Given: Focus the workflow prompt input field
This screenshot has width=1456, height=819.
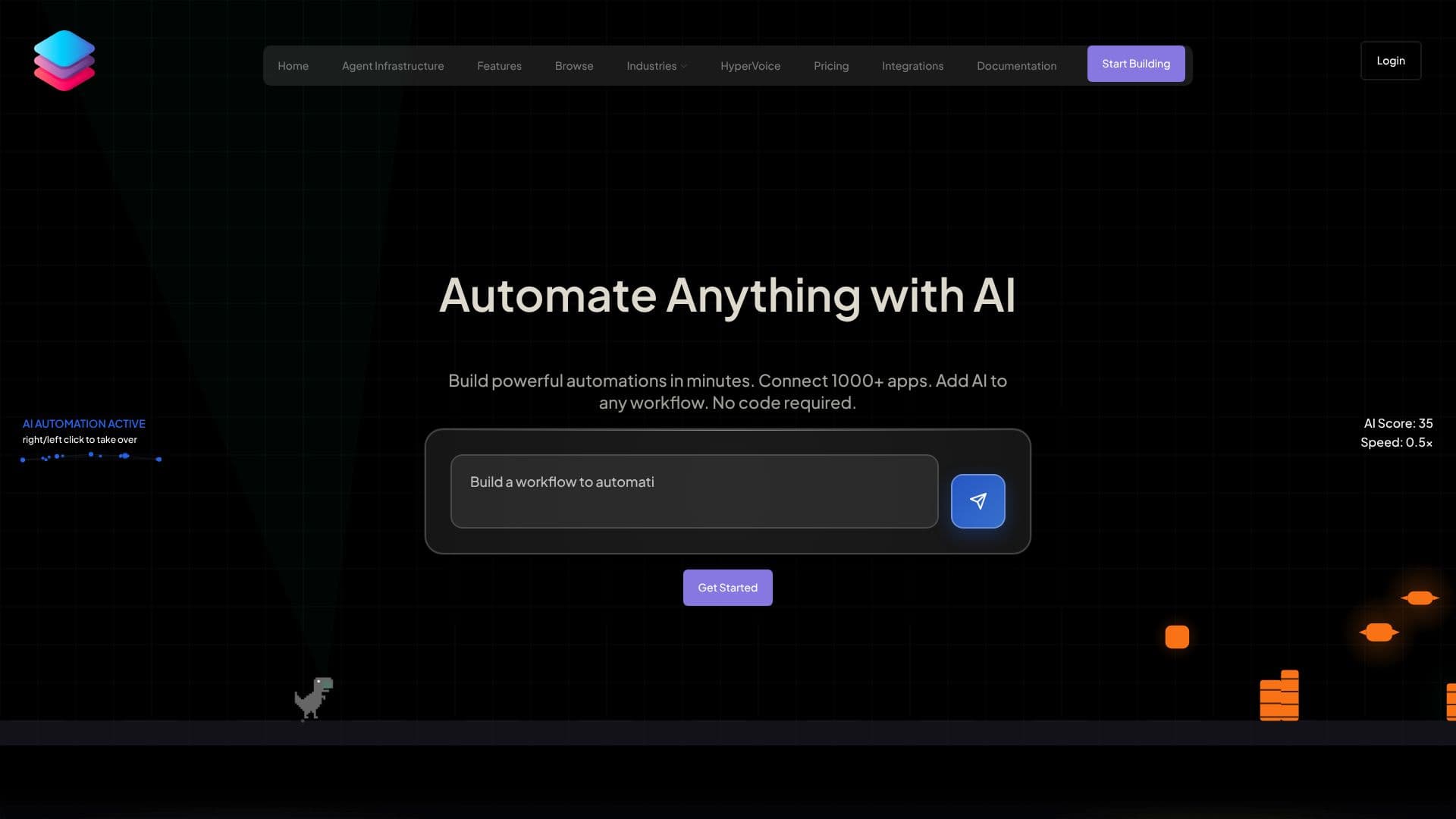Looking at the screenshot, I should click(x=695, y=491).
